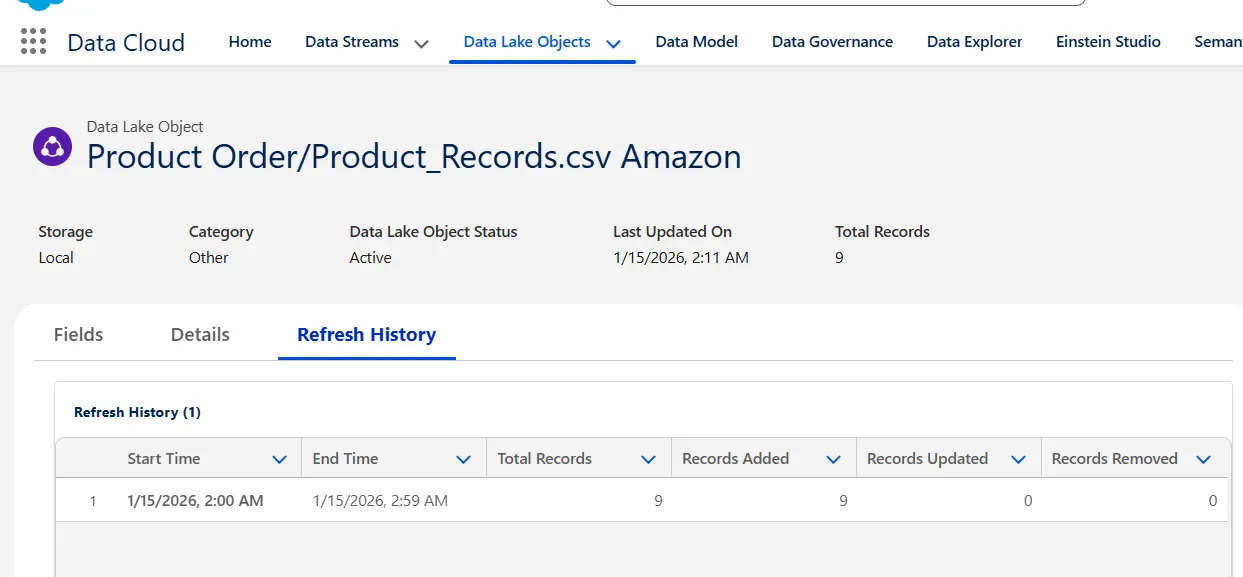Open Records Added column dropdown arrow
This screenshot has width=1243, height=577.
click(833, 459)
